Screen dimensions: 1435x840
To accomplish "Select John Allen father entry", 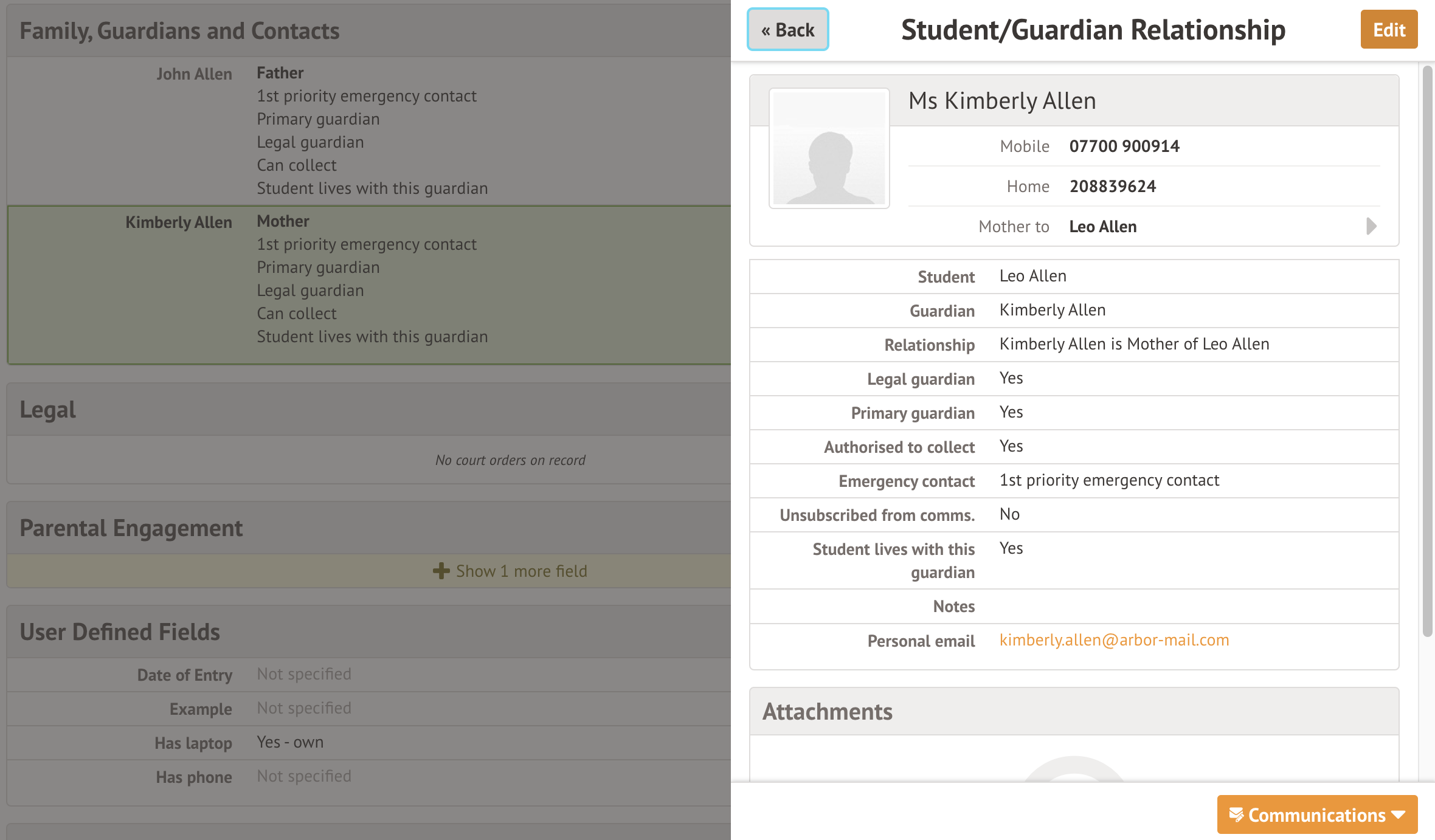I will point(194,74).
